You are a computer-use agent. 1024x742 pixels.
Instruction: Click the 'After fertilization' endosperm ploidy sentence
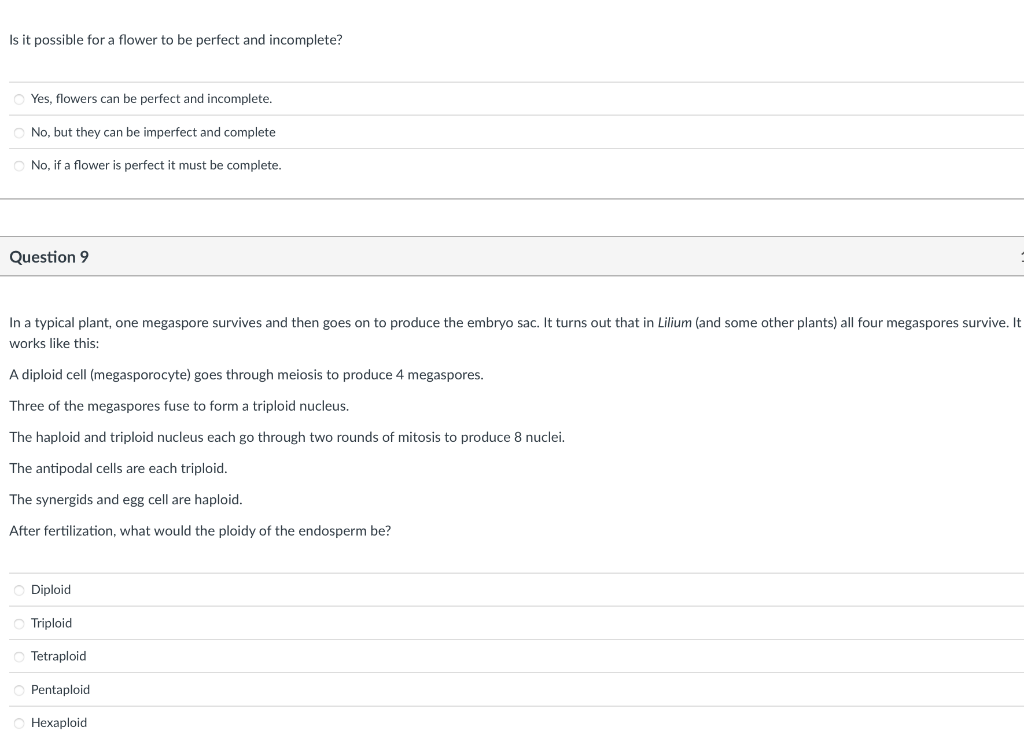pyautogui.click(x=200, y=531)
